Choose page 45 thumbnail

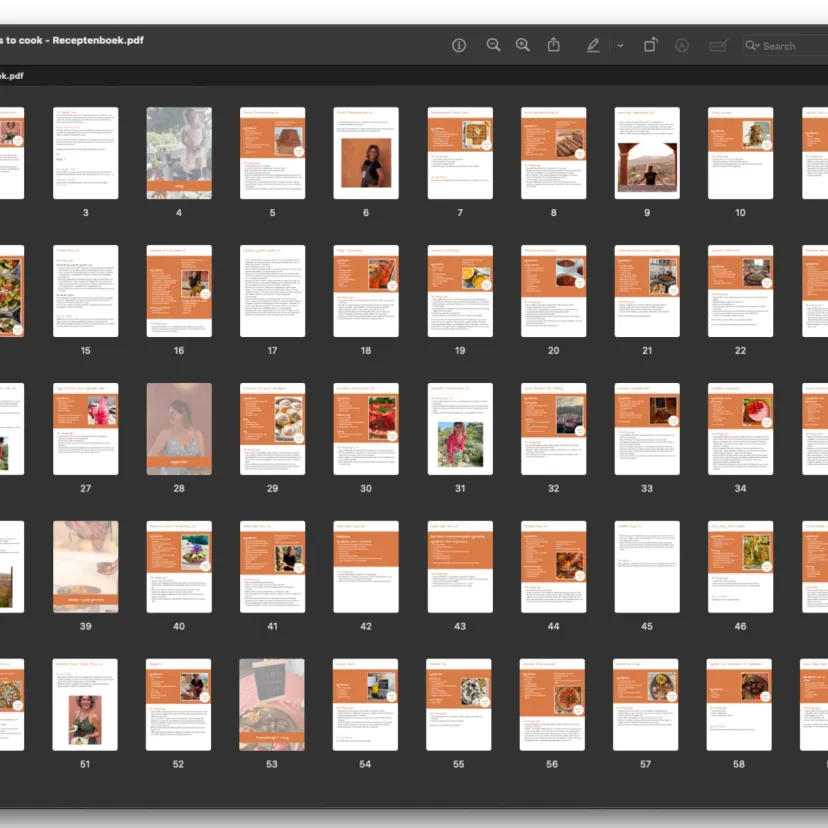(x=647, y=566)
